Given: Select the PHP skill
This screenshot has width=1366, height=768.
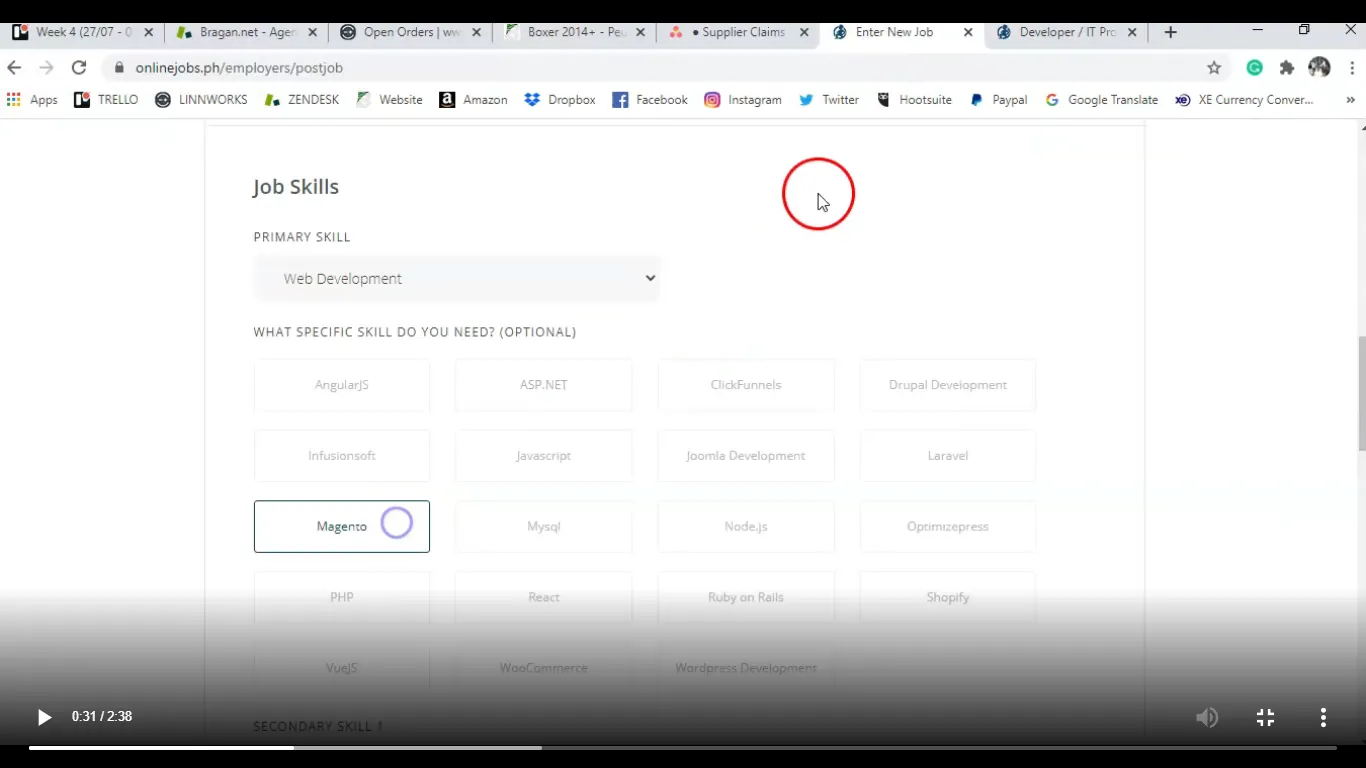Looking at the screenshot, I should [342, 597].
